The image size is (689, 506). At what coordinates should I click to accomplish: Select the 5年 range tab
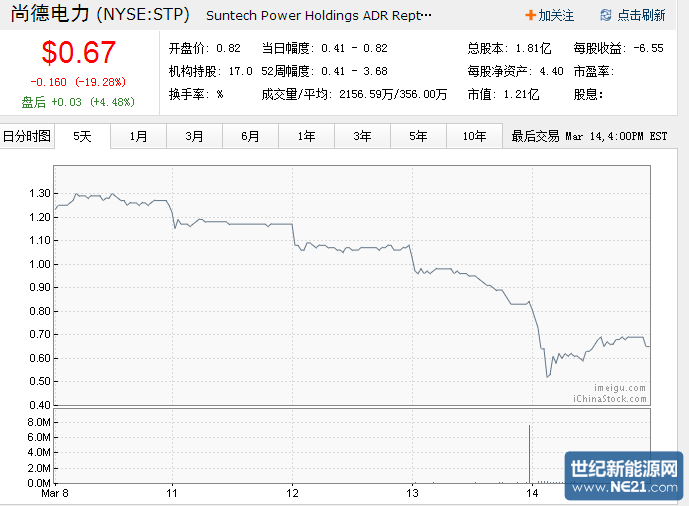(x=419, y=136)
